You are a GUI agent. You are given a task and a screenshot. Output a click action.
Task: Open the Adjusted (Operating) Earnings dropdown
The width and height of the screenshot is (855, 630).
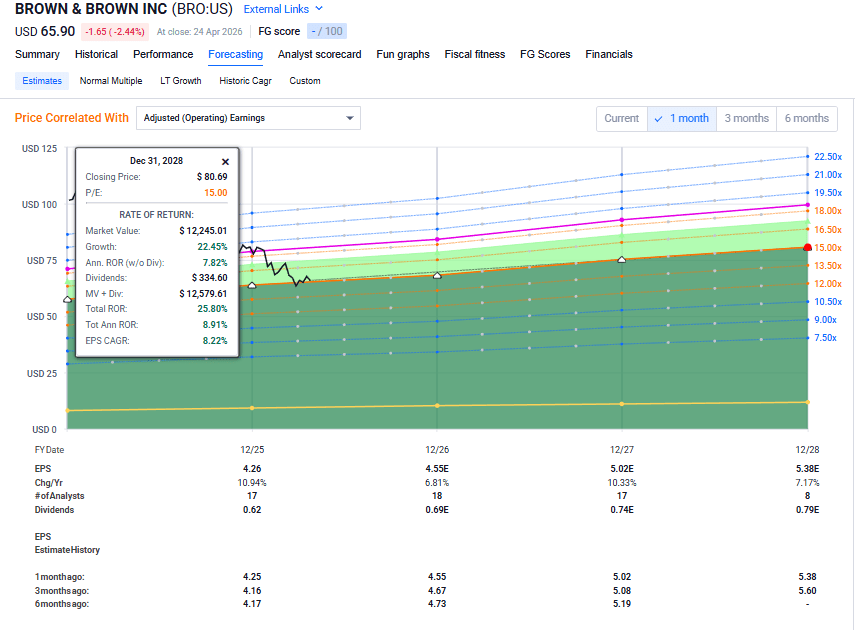point(248,118)
